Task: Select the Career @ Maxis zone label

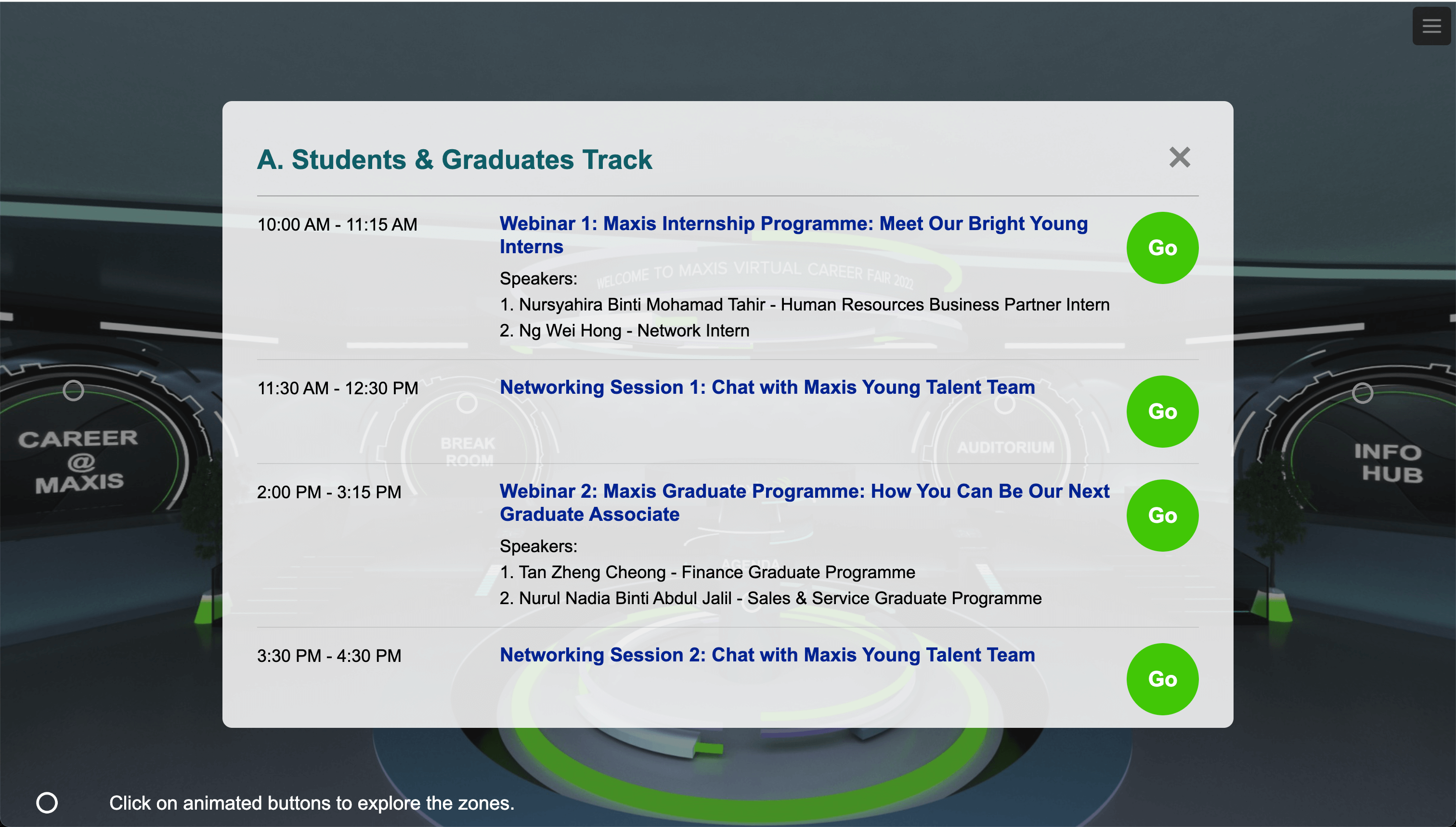Action: [x=78, y=461]
